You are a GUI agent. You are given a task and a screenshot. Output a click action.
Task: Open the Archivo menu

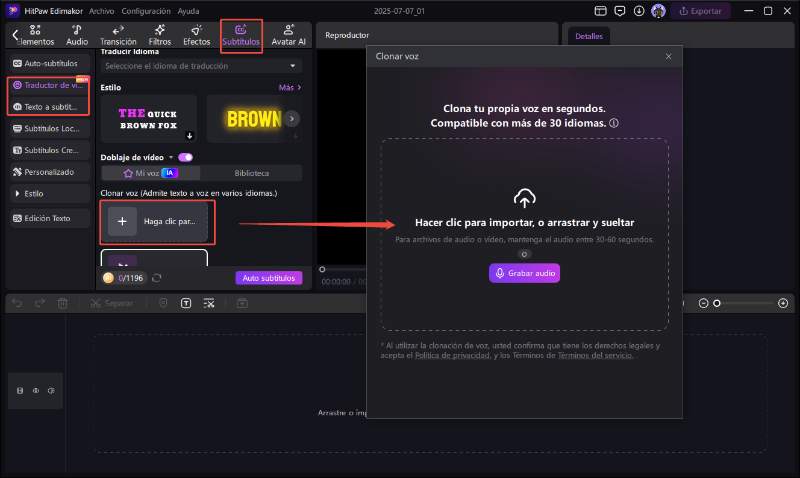[102, 11]
